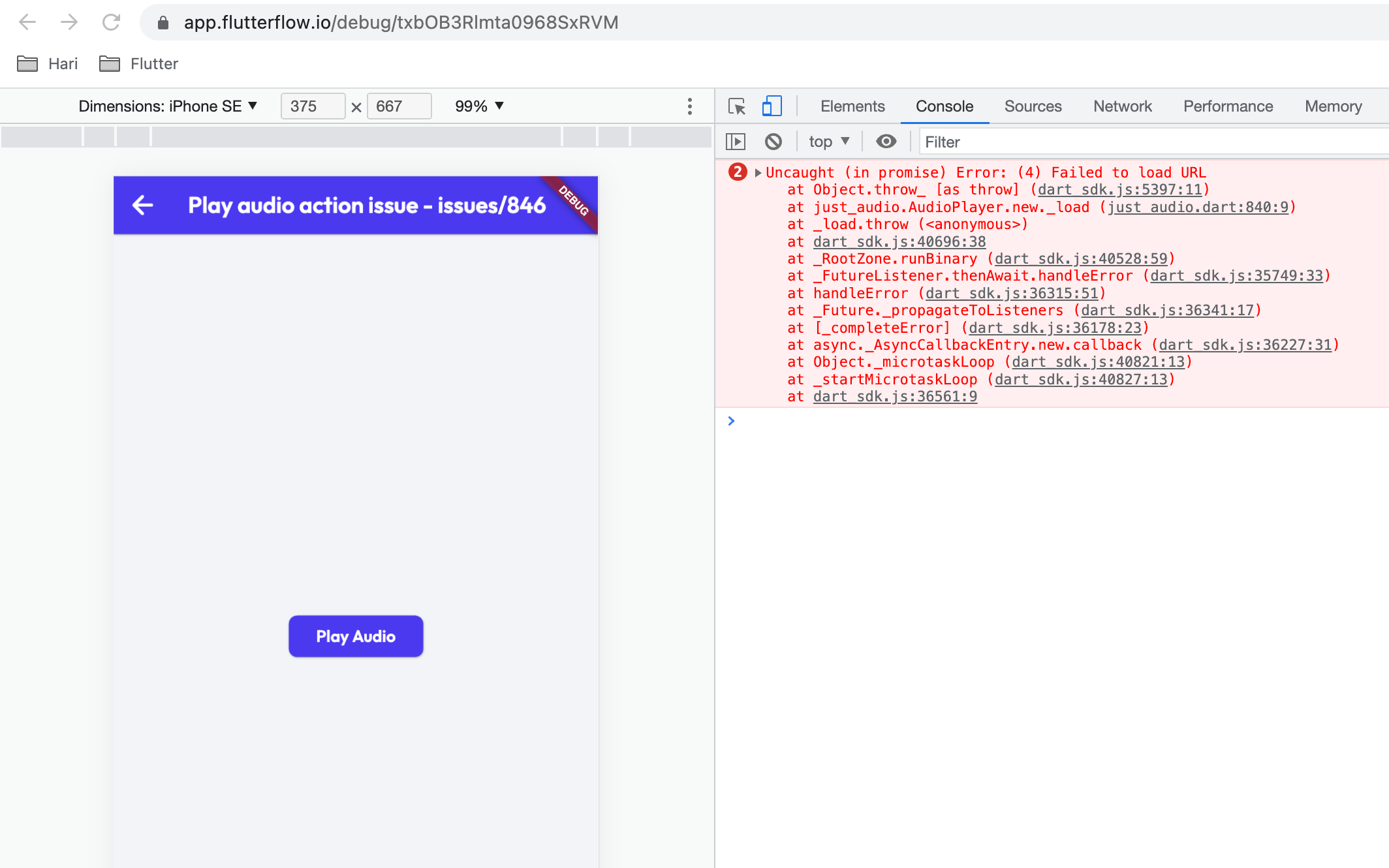Screen dimensions: 1389x868
Task: Open the dart_sdk.js:40696:38 link
Action: pos(899,242)
